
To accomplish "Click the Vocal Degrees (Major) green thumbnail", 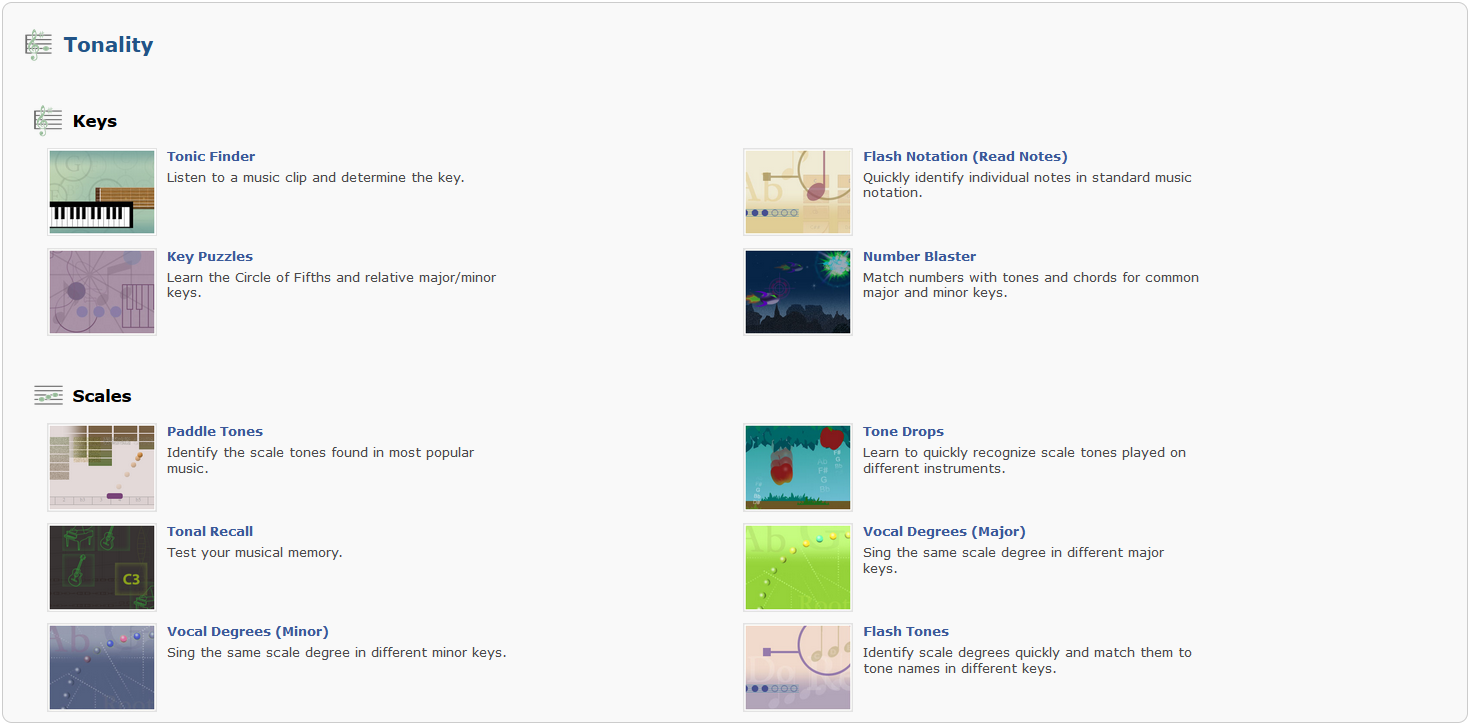I will (798, 567).
